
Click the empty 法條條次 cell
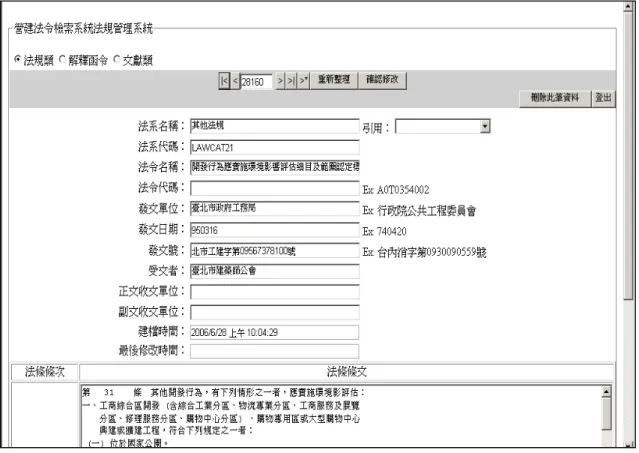[x=44, y=415]
